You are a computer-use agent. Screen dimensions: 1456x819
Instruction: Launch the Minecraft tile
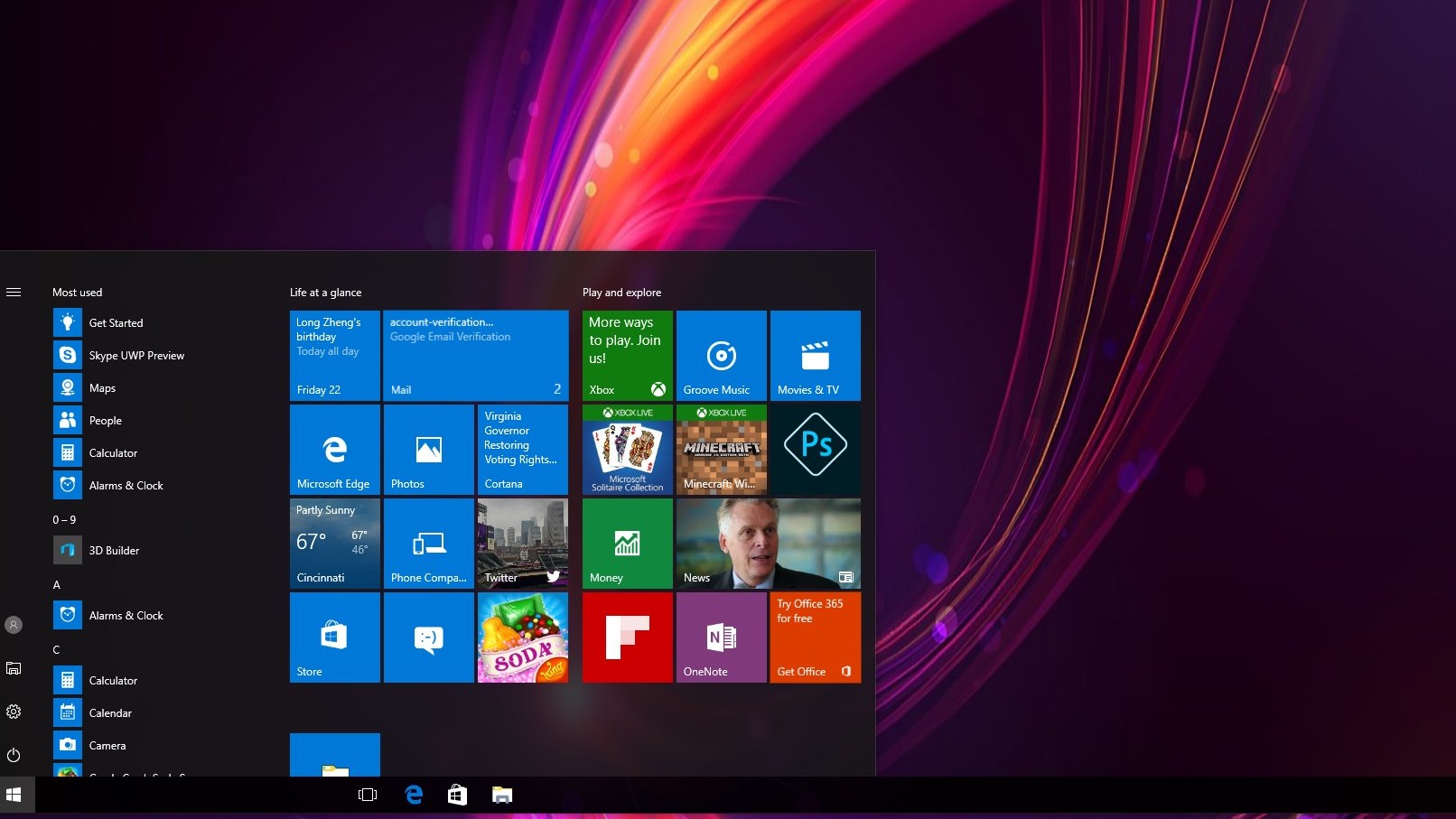[x=722, y=450]
